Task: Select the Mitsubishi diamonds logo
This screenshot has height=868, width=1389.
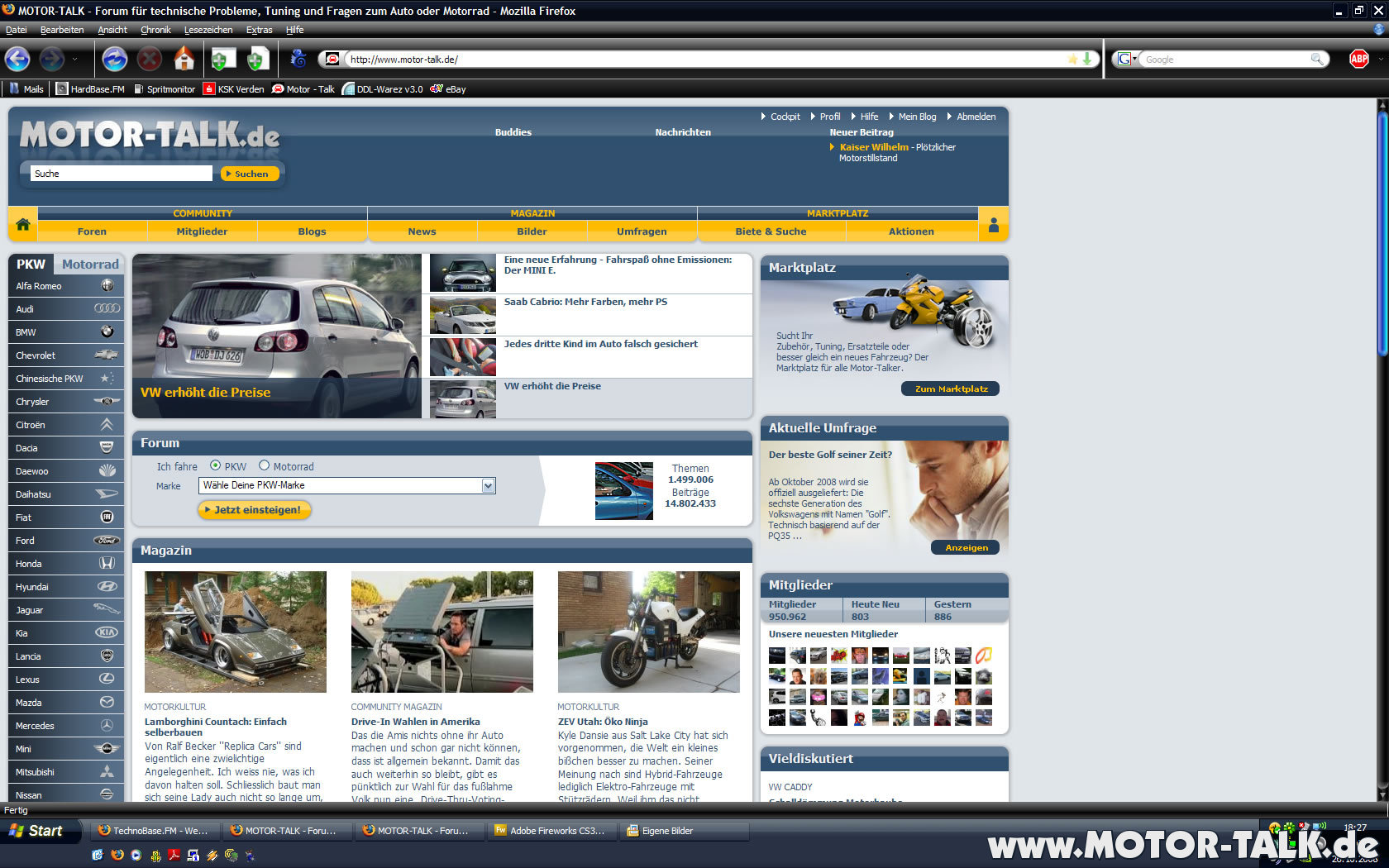Action: [107, 771]
